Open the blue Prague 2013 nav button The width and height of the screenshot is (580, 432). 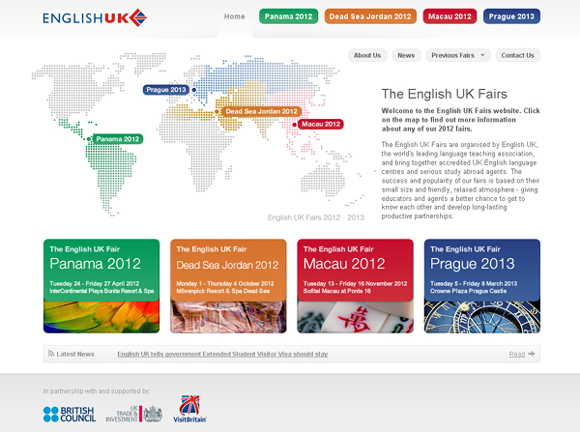tap(512, 17)
